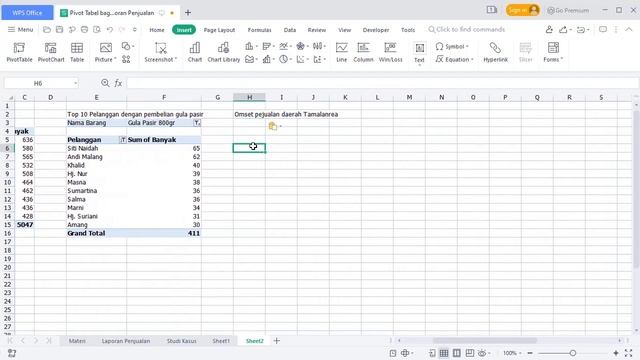The height and width of the screenshot is (360, 640).
Task: Switch to the Data tab
Action: [x=290, y=30]
